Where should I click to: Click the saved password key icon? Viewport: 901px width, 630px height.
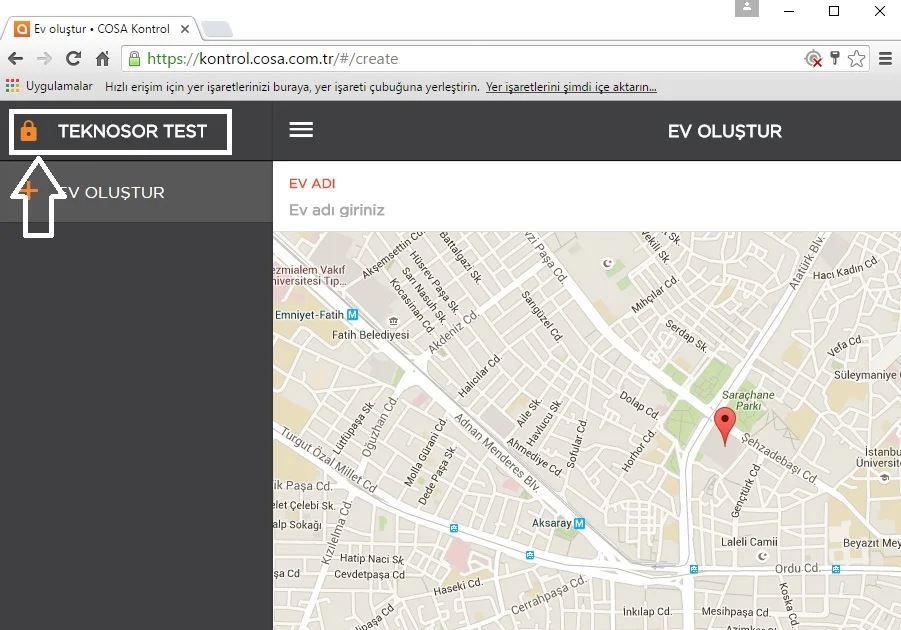pos(835,59)
